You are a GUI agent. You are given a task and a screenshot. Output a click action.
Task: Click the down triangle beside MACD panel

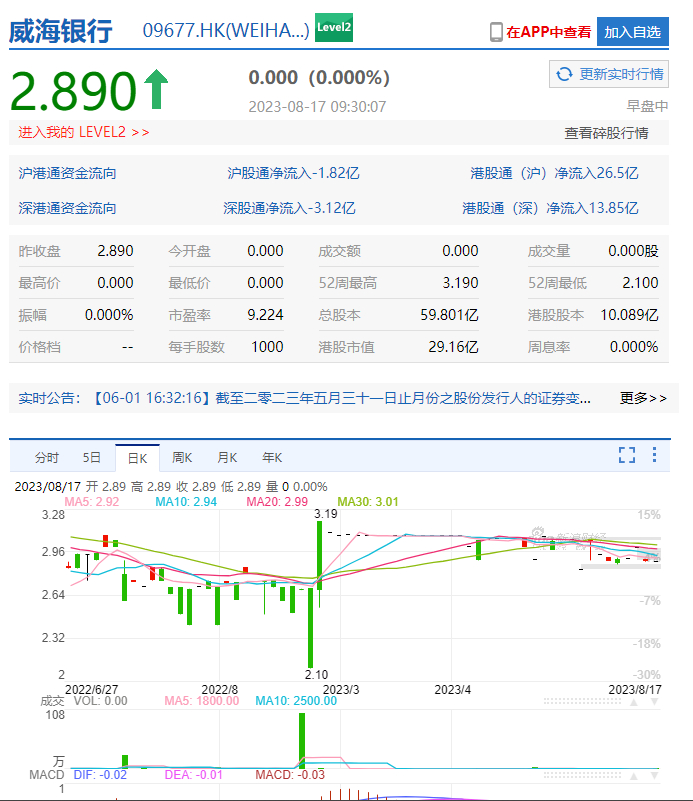pyautogui.click(x=654, y=775)
